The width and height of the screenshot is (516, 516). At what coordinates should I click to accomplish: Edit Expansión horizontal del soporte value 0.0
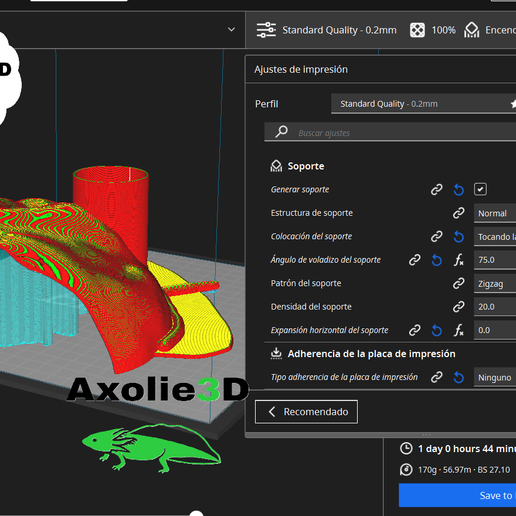tap(495, 330)
